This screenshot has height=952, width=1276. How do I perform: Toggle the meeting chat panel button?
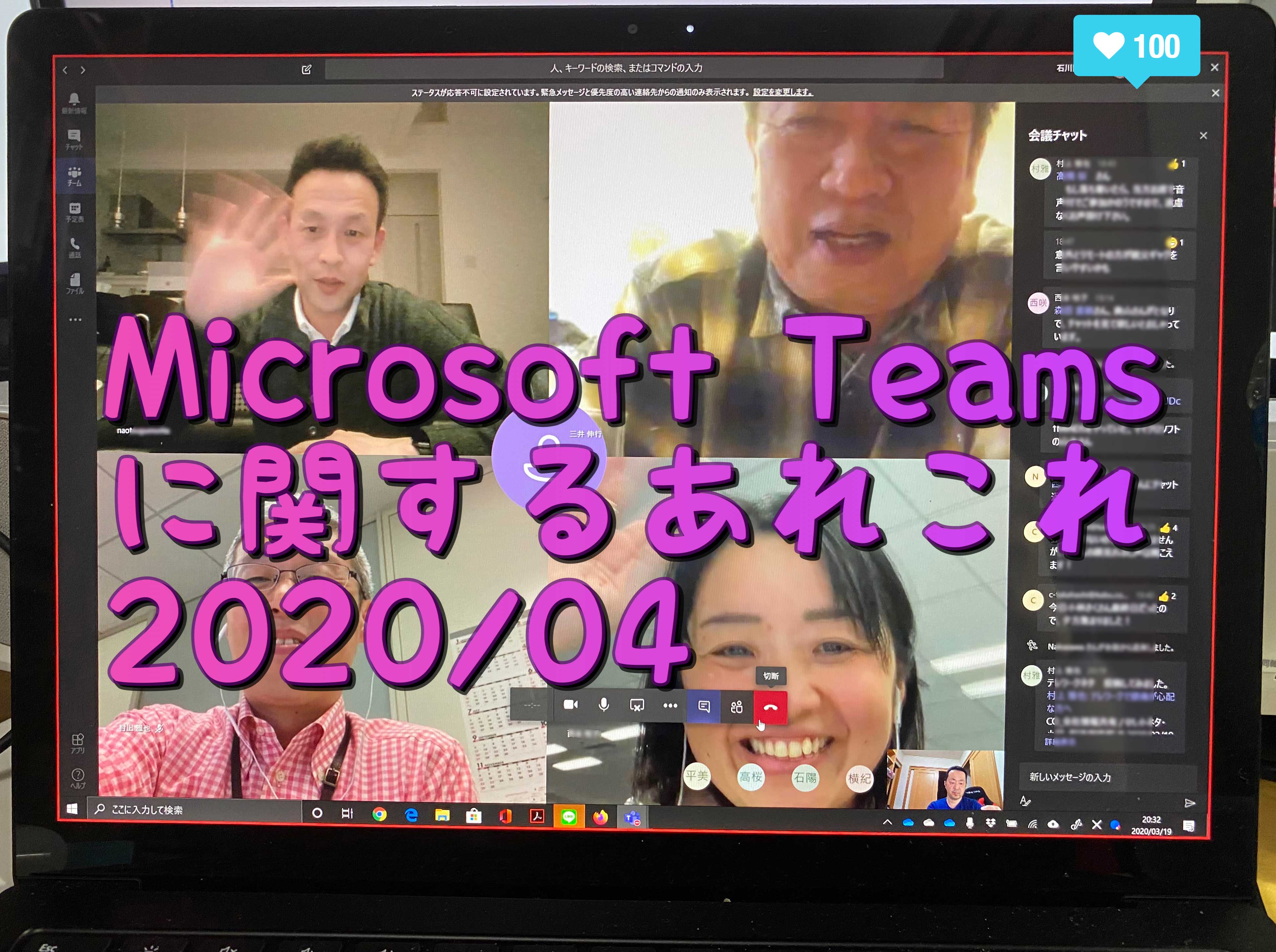pyautogui.click(x=704, y=706)
